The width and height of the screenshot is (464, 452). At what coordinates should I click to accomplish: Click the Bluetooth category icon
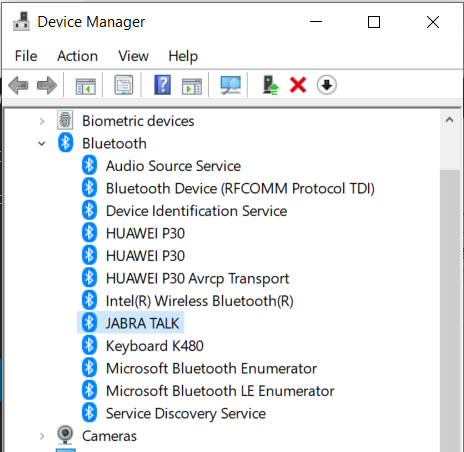(x=65, y=143)
